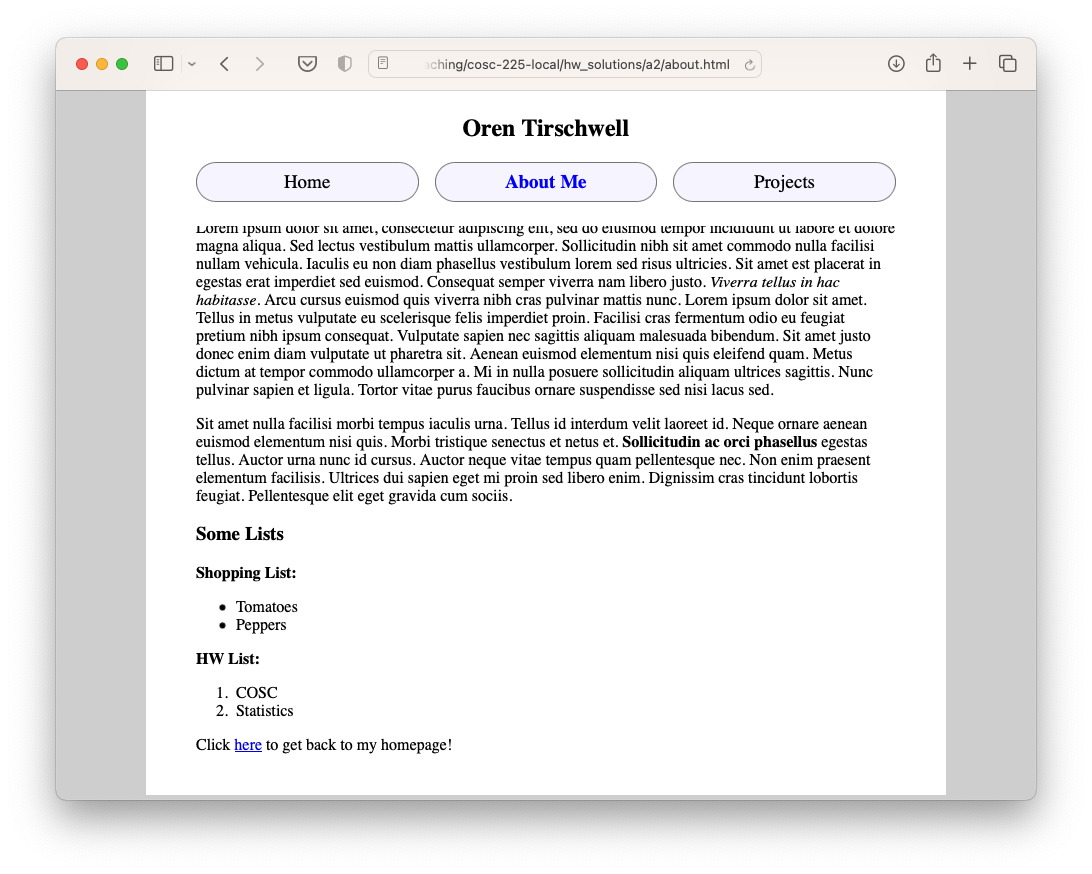Open the privacy shield report
The height and width of the screenshot is (874, 1092).
click(x=344, y=64)
